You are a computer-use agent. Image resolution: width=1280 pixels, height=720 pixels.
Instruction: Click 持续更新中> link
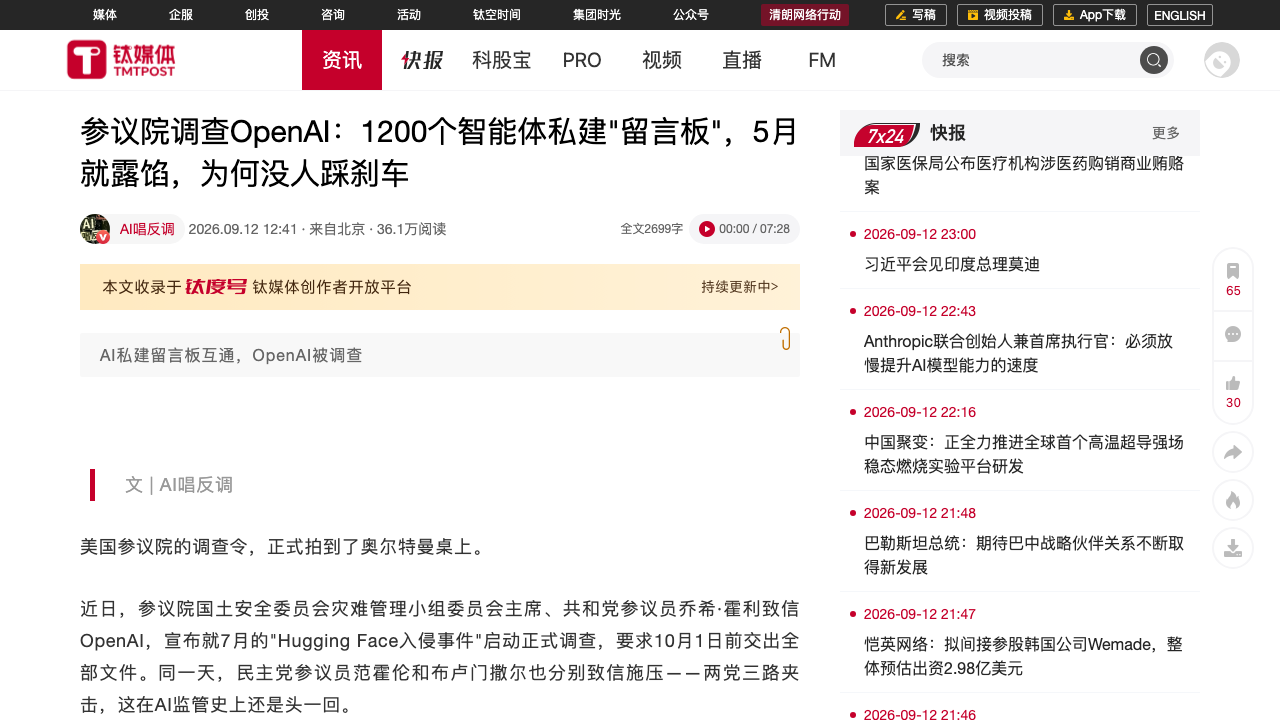740,287
